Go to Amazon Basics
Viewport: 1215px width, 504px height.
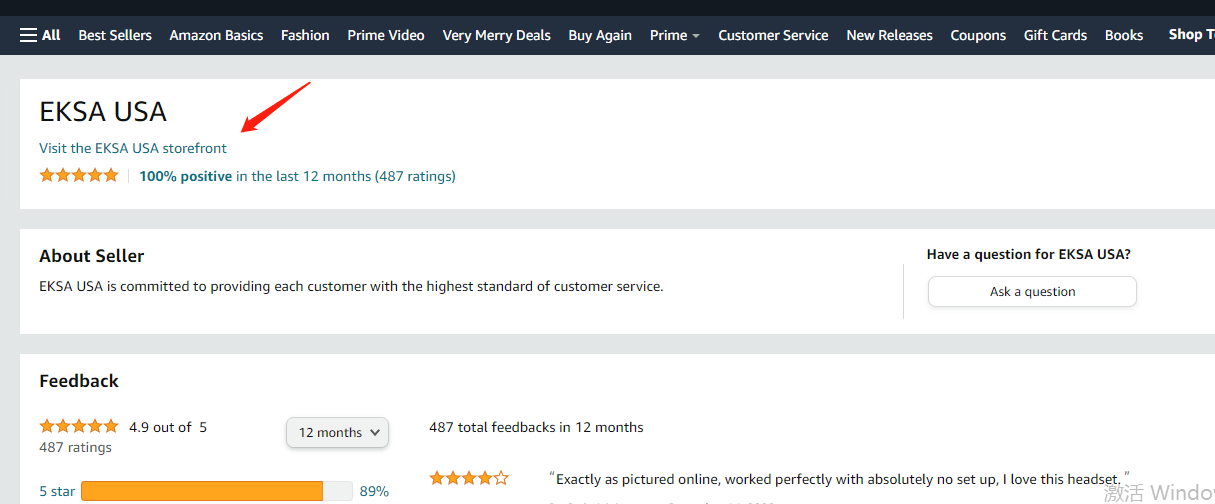[216, 35]
